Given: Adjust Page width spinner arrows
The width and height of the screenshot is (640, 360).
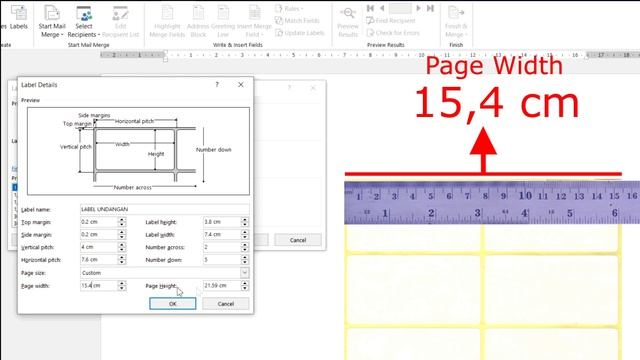Looking at the screenshot, I should coord(122,286).
